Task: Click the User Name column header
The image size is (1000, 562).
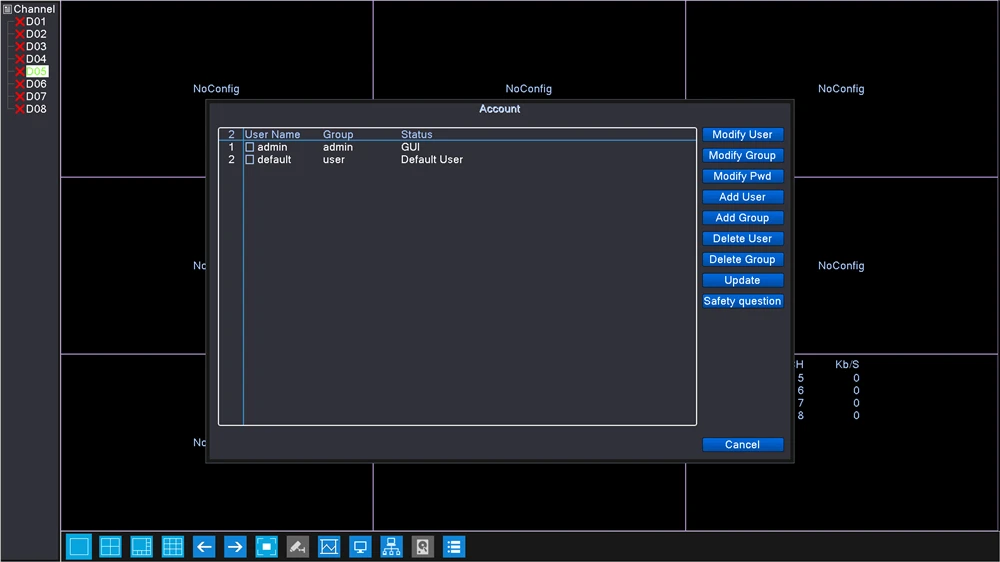Action: 272,135
